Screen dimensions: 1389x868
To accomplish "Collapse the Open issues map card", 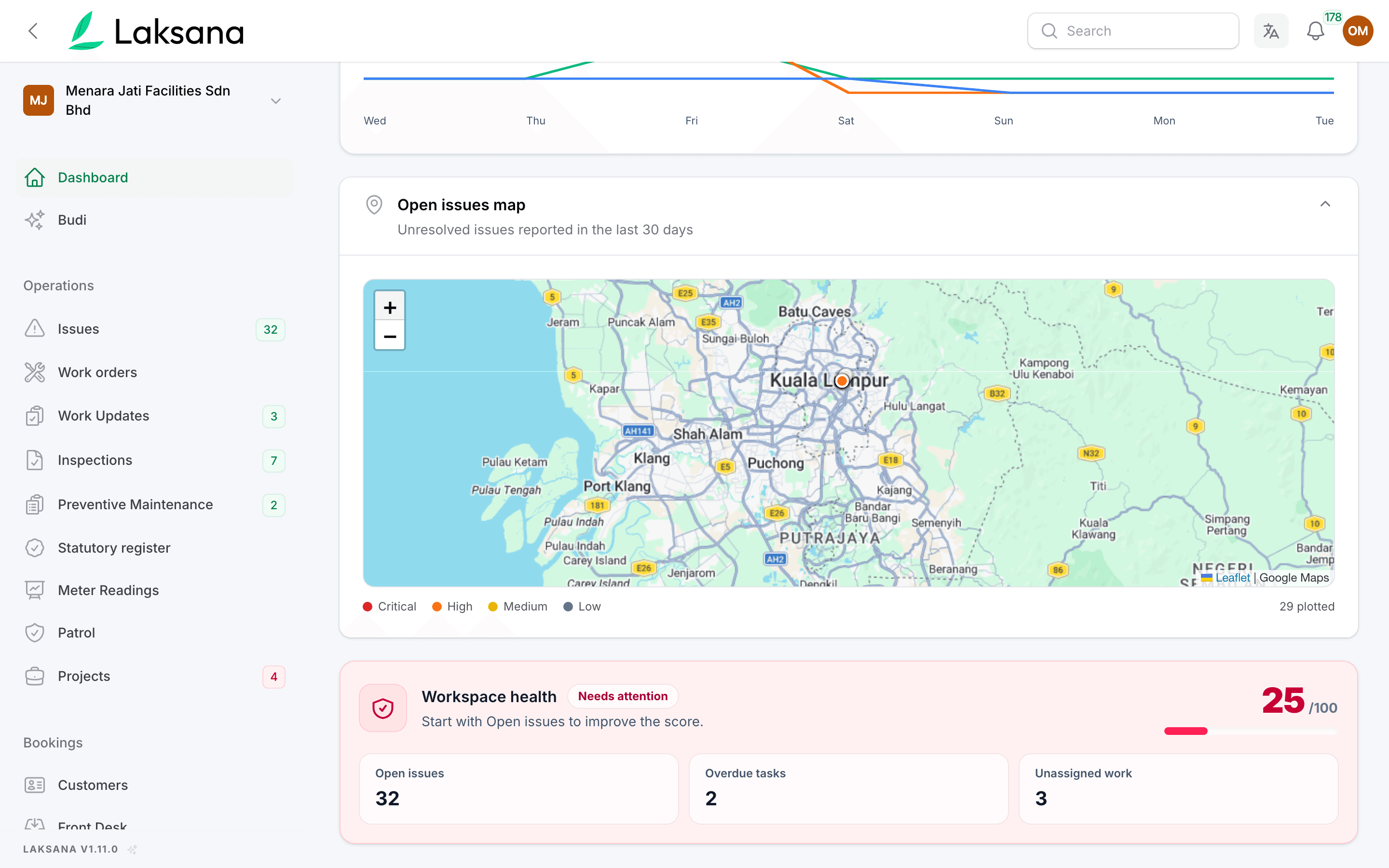I will 1325,204.
